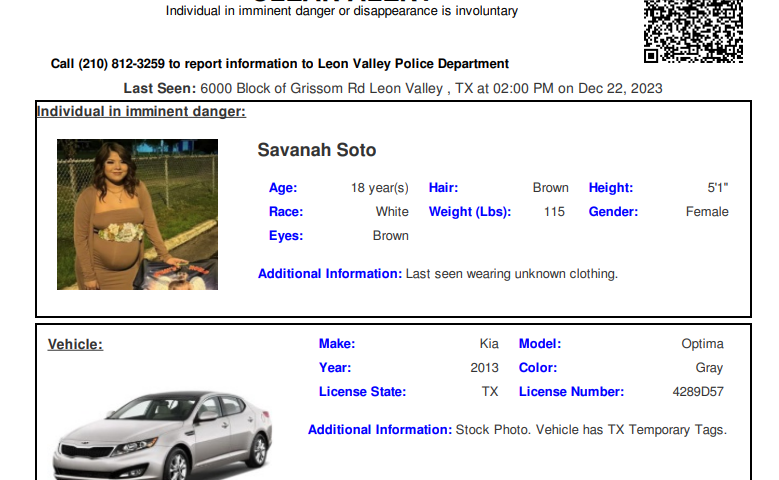Click the 'Age:' field label

click(x=283, y=188)
